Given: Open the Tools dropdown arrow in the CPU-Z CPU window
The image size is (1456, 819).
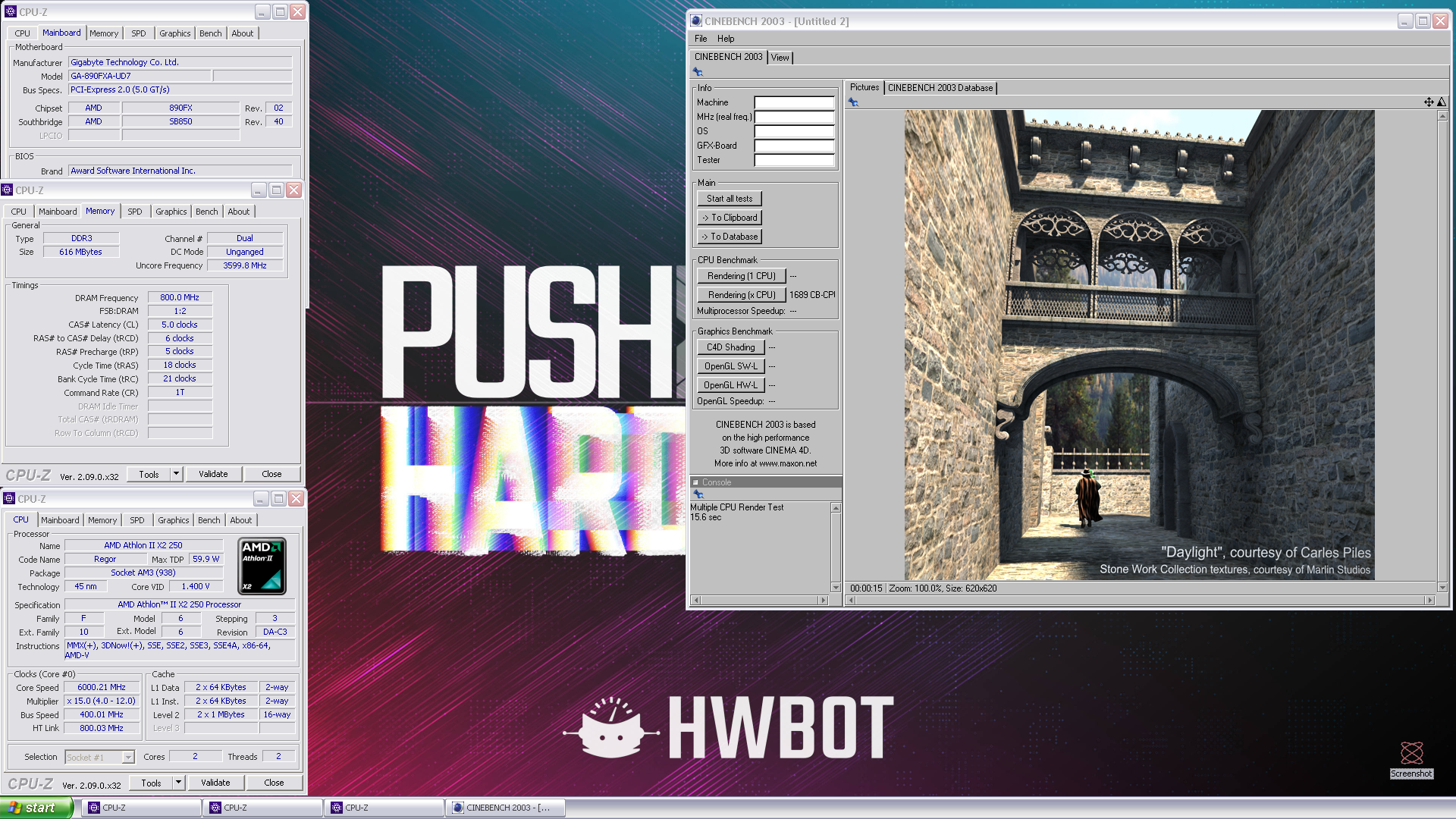Looking at the screenshot, I should [178, 783].
